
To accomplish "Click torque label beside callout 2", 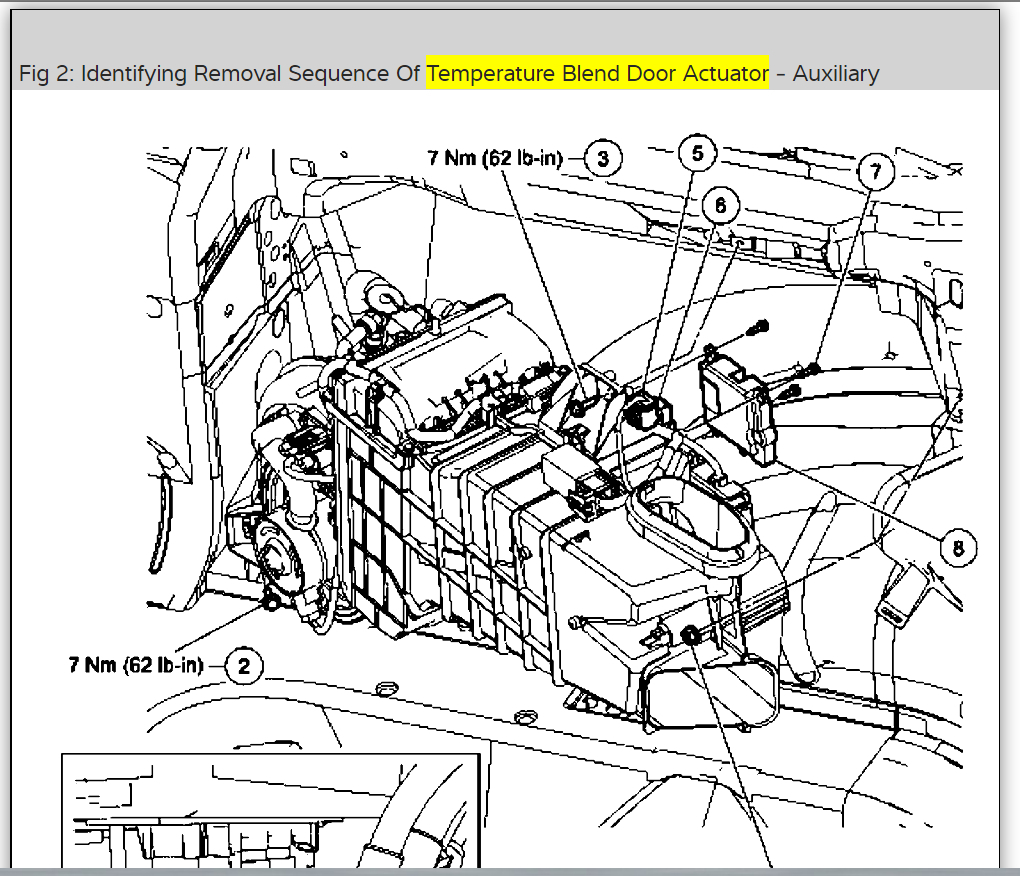I will pyautogui.click(x=136, y=665).
